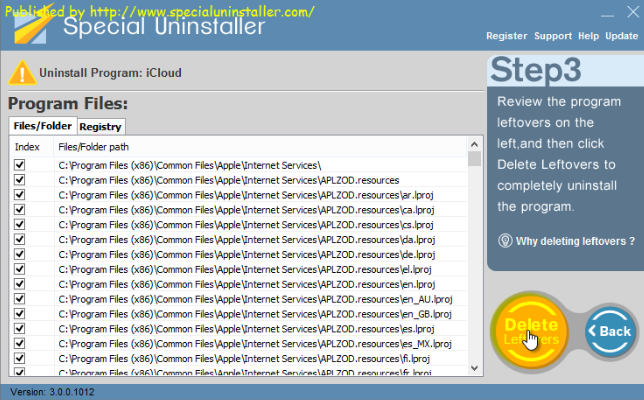
Task: Select the path text ending in fi.lproj
Action: (x=244, y=359)
